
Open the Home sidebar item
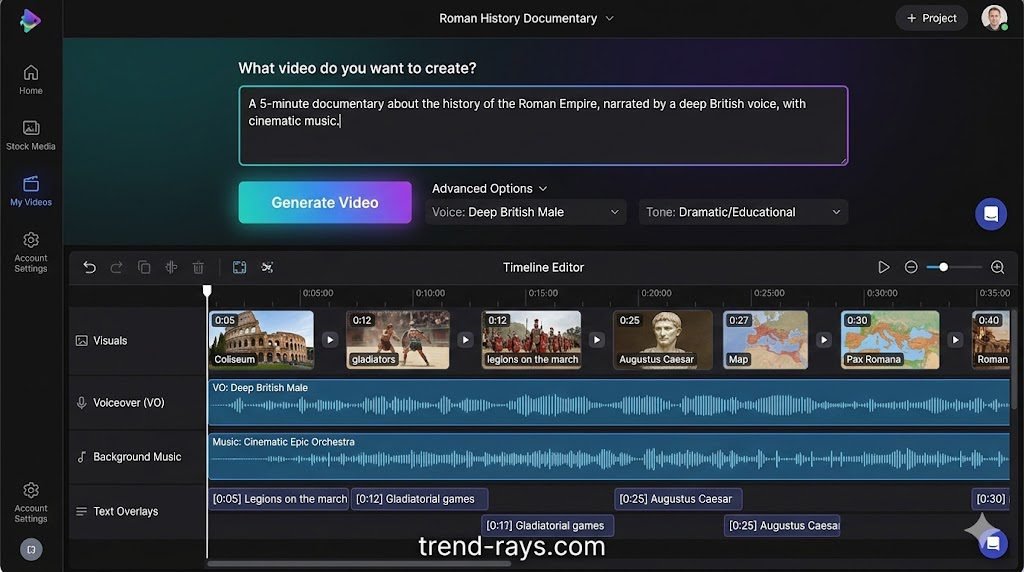[31, 79]
